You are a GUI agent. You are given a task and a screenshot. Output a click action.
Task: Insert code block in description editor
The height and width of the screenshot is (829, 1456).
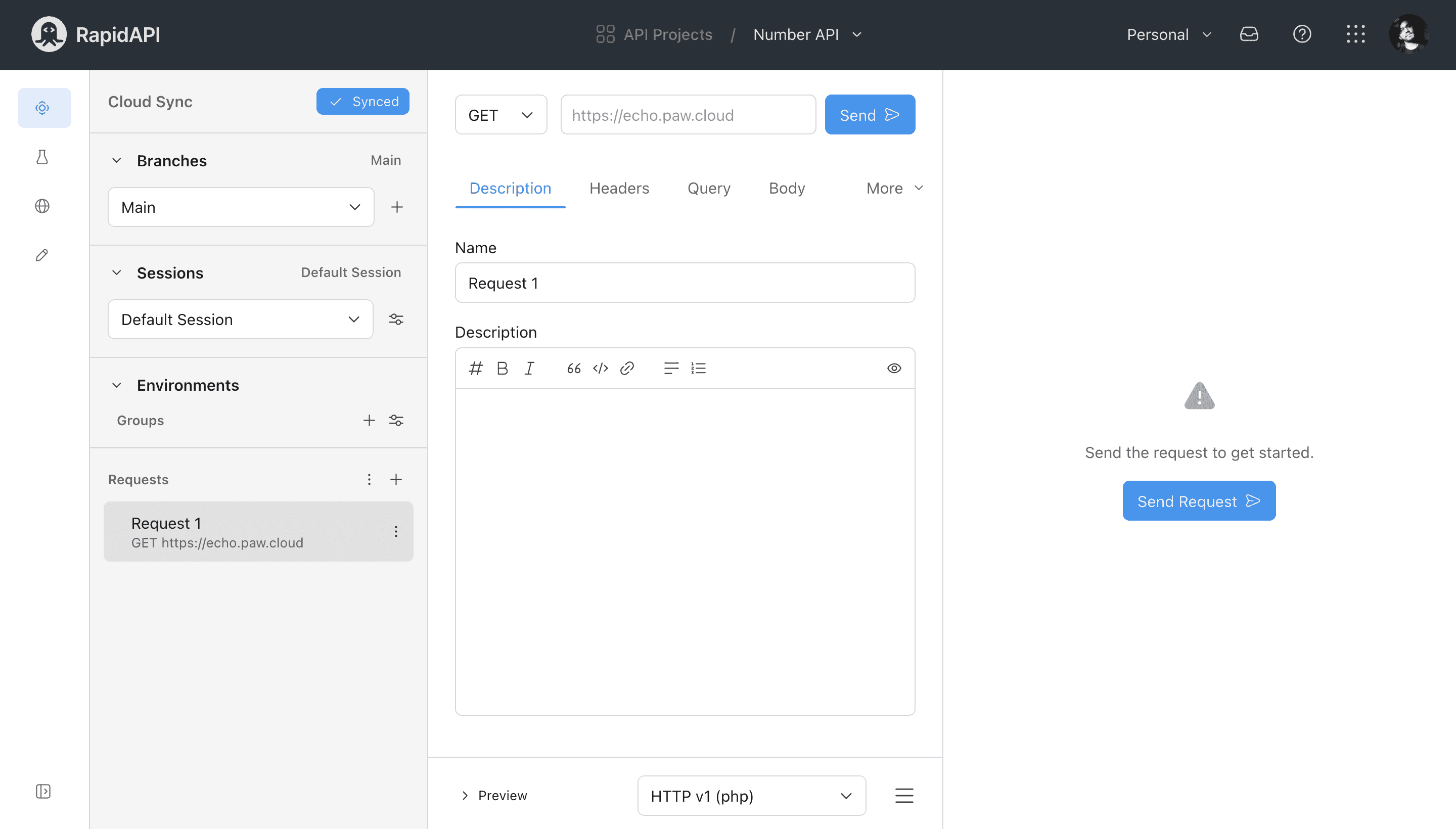tap(600, 369)
